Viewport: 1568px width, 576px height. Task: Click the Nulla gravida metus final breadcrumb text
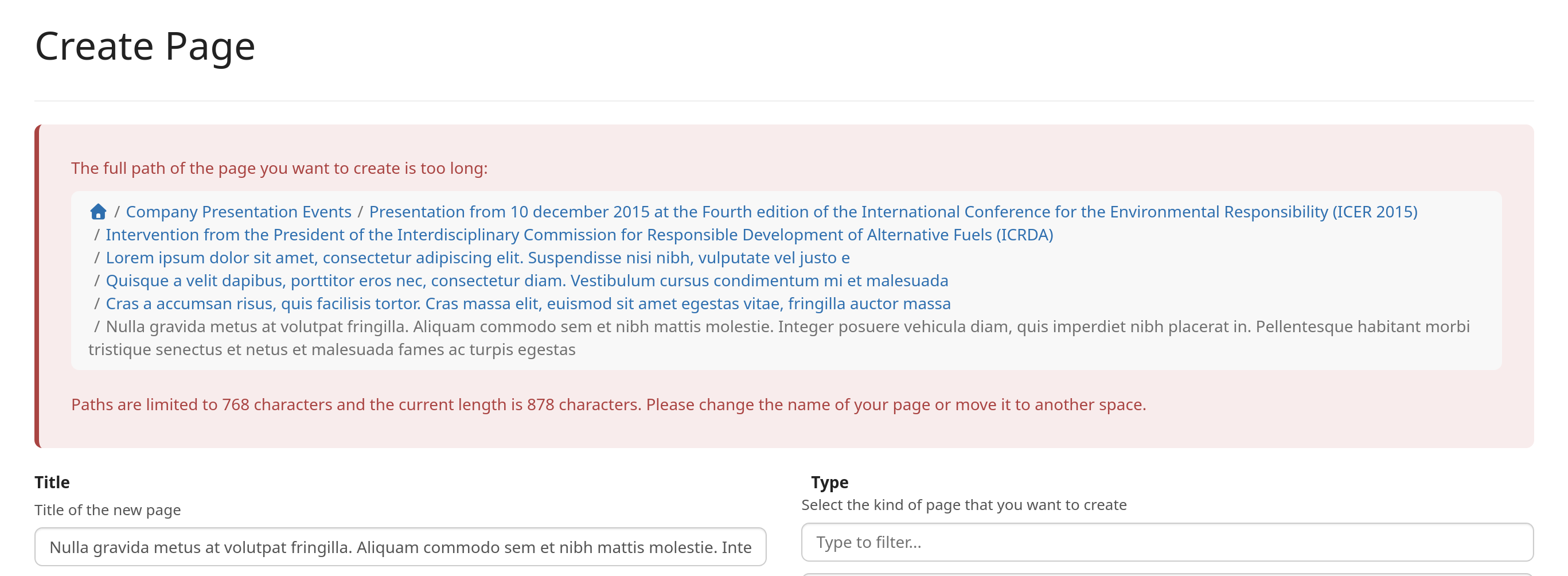[x=787, y=326]
